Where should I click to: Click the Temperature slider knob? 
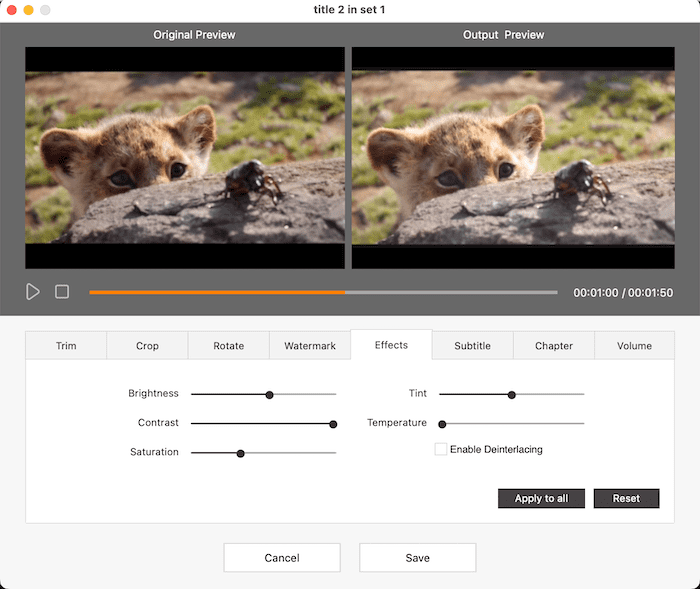coord(442,424)
